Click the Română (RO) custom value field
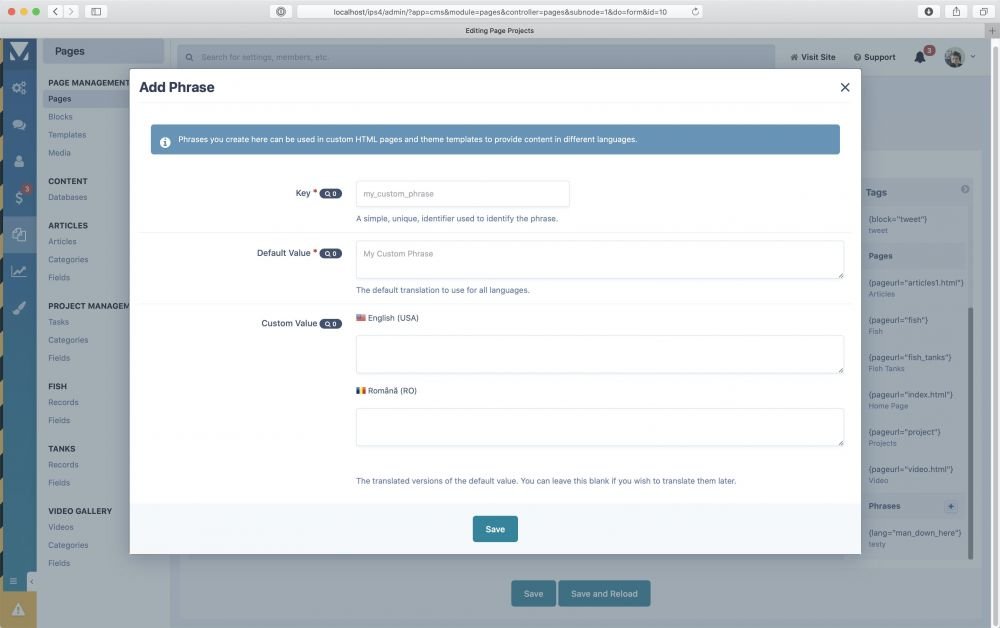The width and height of the screenshot is (1000, 628). click(x=599, y=427)
